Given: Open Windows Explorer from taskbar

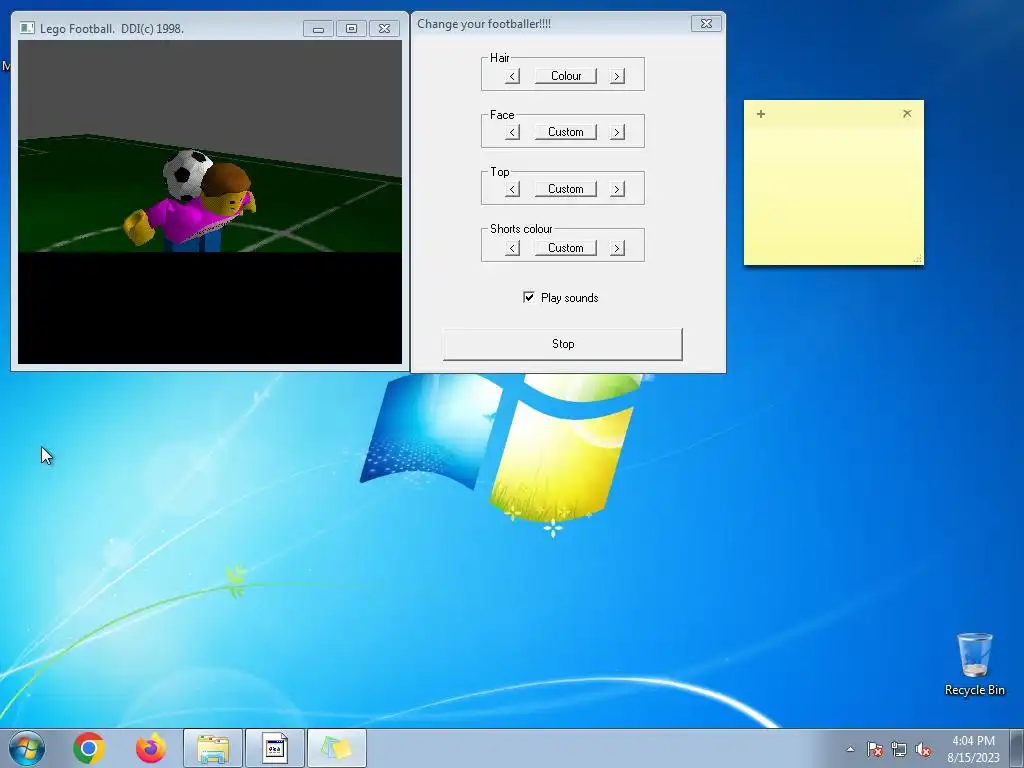Looking at the screenshot, I should (213, 748).
